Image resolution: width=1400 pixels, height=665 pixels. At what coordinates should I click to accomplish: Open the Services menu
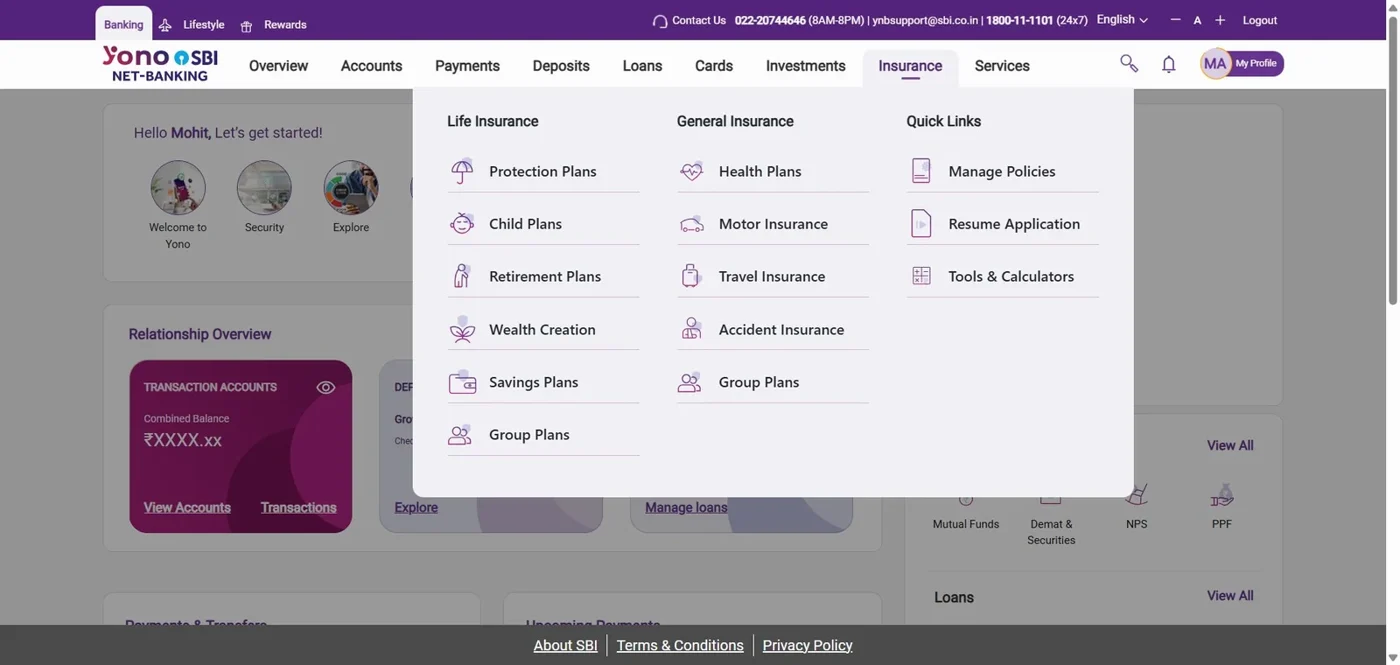tap(1002, 66)
